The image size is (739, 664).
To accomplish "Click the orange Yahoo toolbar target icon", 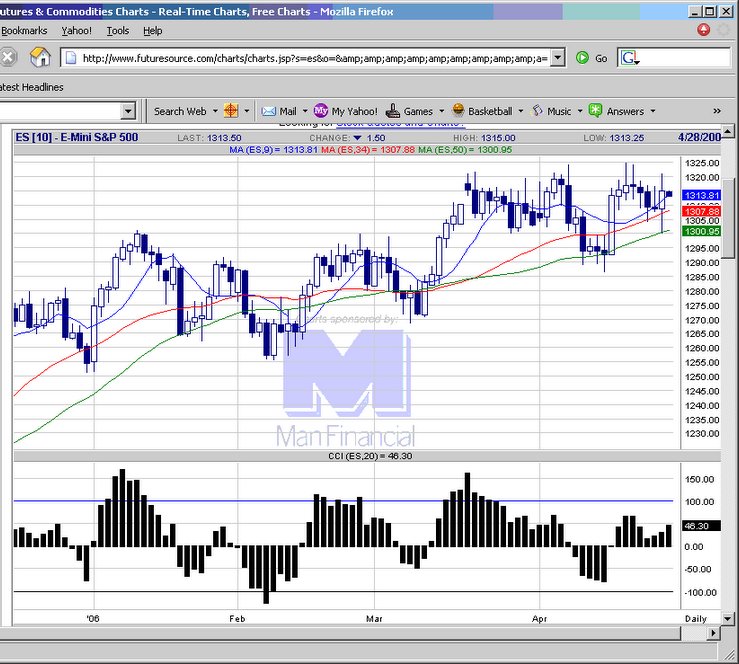I will (x=231, y=111).
